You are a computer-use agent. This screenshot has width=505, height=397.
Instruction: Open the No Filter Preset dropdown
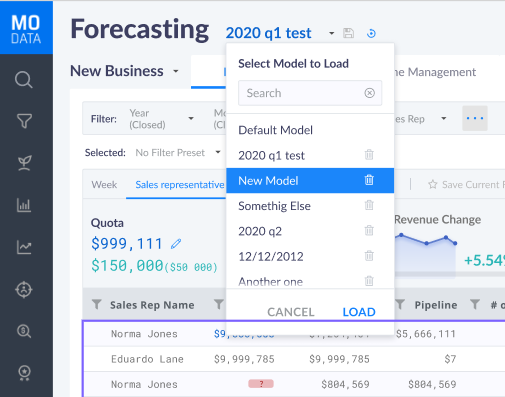218,152
